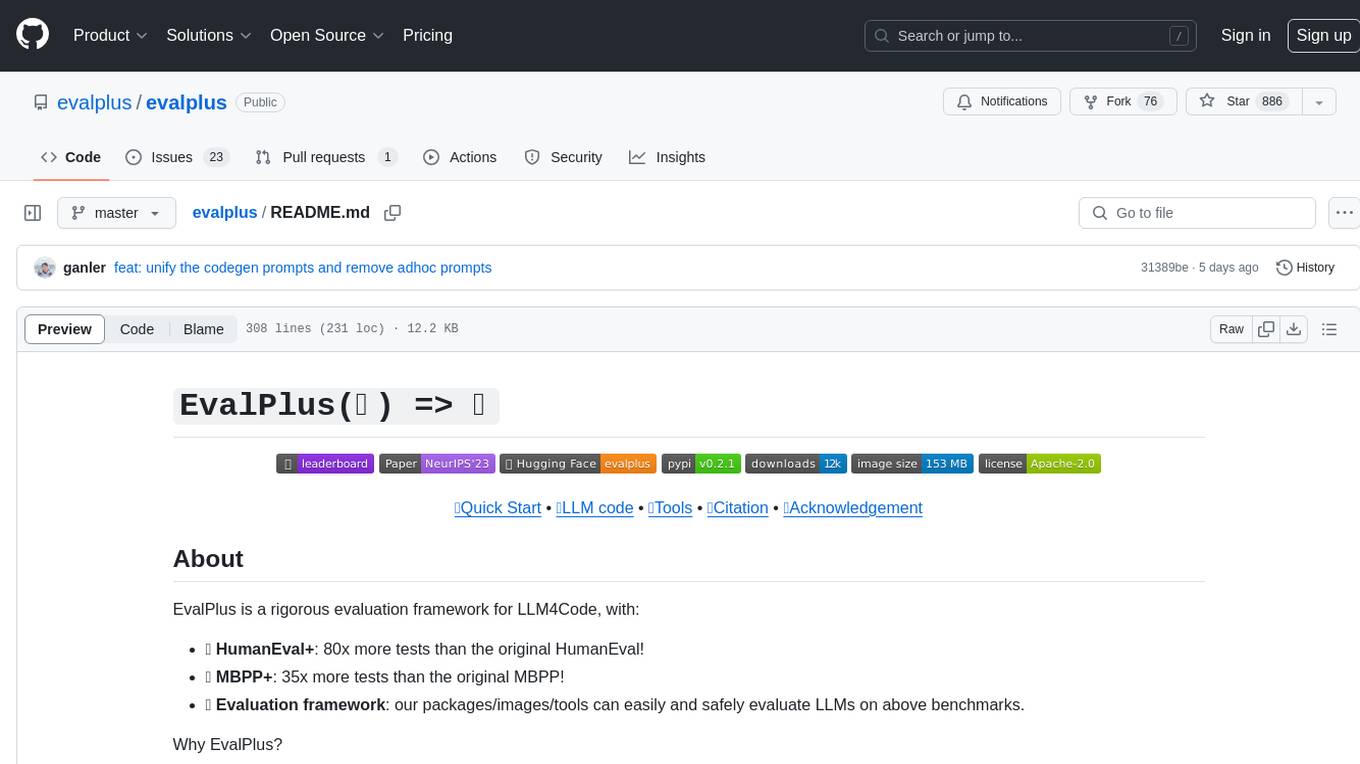Expand the Product menu
Viewport: 1360px width, 764px height.
[110, 35]
